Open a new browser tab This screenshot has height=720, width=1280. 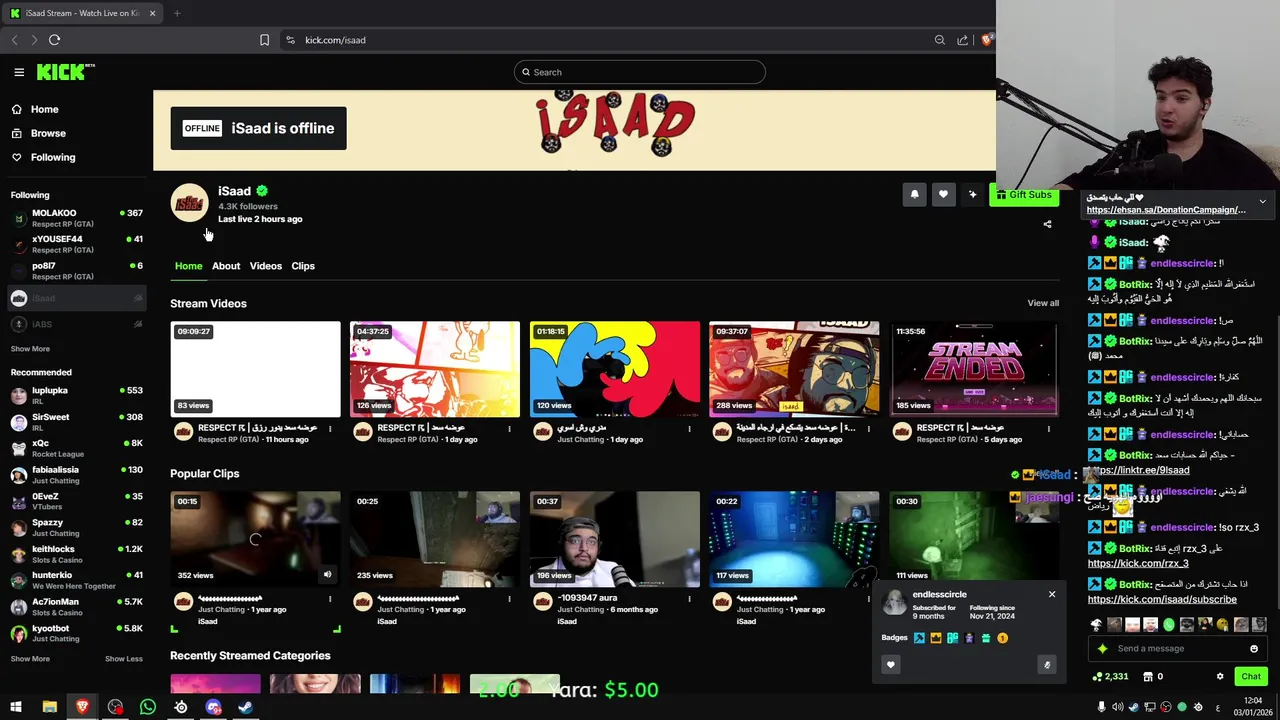[177, 13]
